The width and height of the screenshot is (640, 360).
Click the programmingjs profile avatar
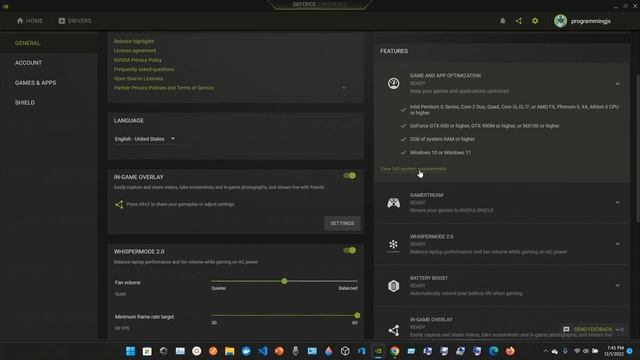tap(560, 21)
